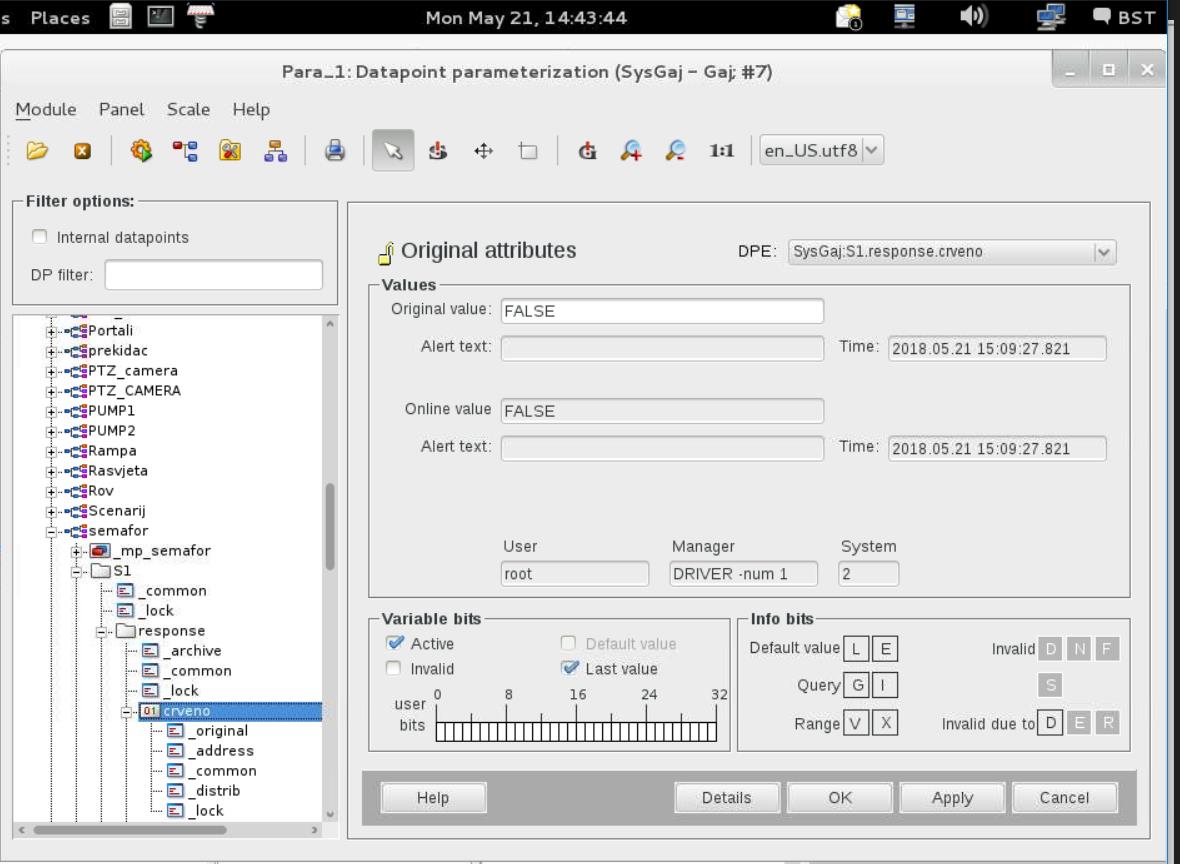Open the DPE dropdown list
The height and width of the screenshot is (864, 1180).
click(x=1103, y=252)
